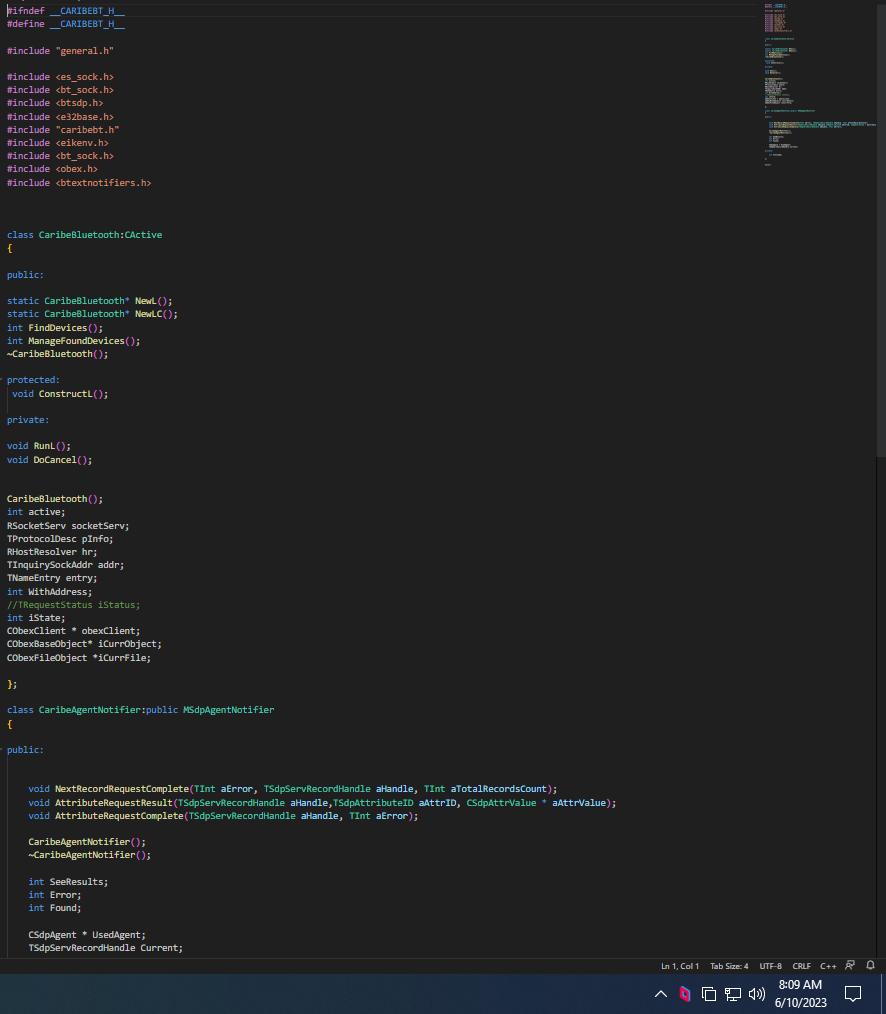886x1014 pixels.
Task: Click the #define __CARIBEBT_H__ line
Action: point(65,24)
